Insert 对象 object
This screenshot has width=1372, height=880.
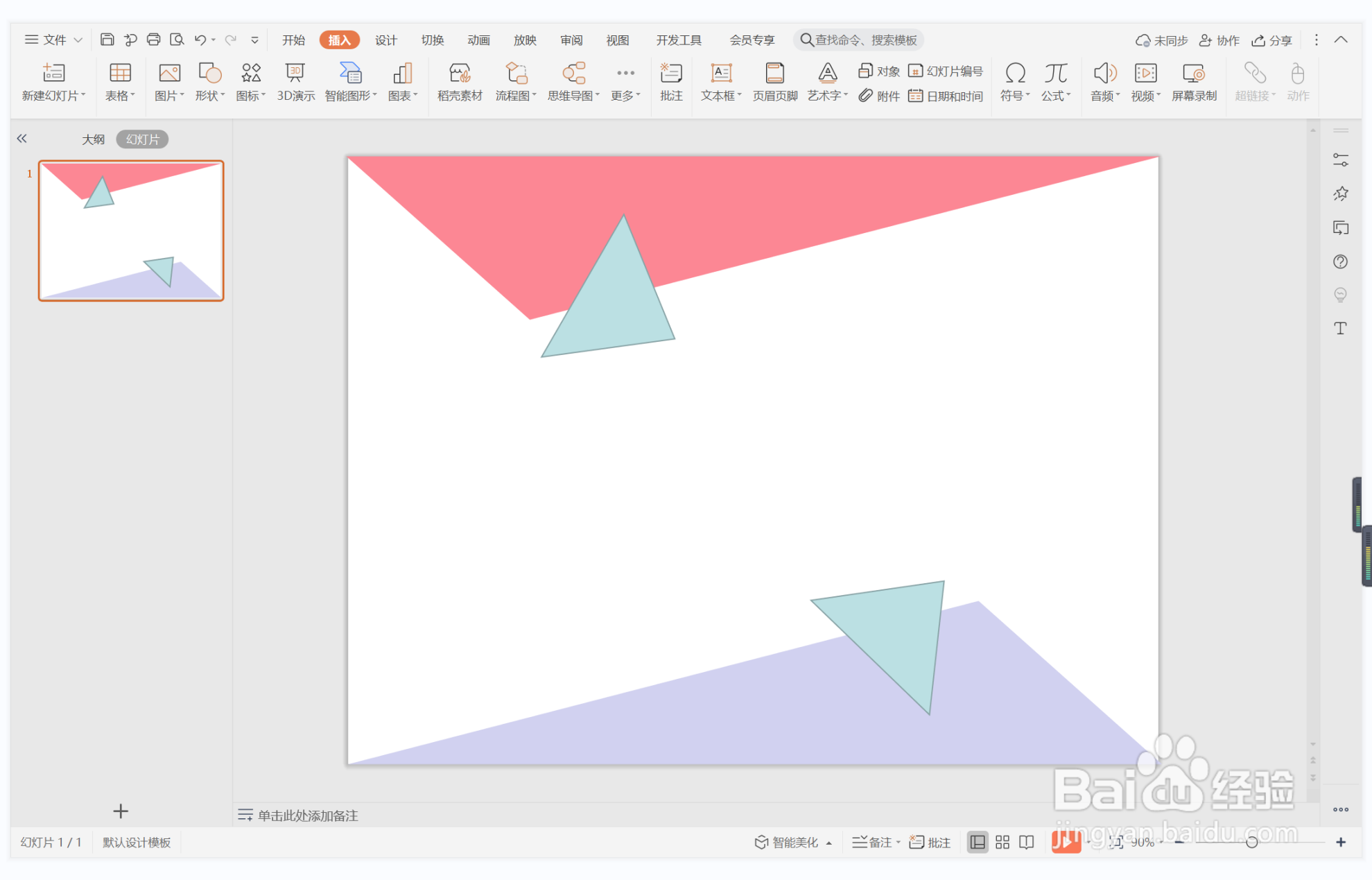coord(878,71)
